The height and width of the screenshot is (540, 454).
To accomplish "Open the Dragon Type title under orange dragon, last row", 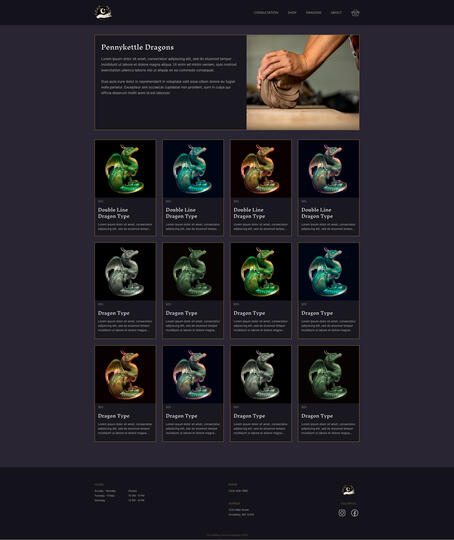I will (x=114, y=416).
